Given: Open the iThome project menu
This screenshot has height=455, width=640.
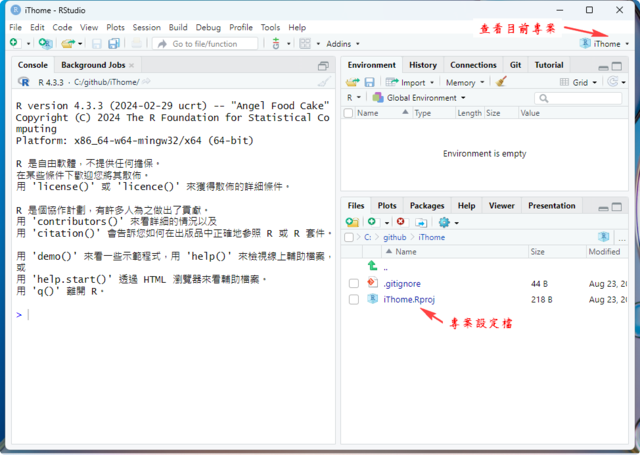Looking at the screenshot, I should click(605, 44).
